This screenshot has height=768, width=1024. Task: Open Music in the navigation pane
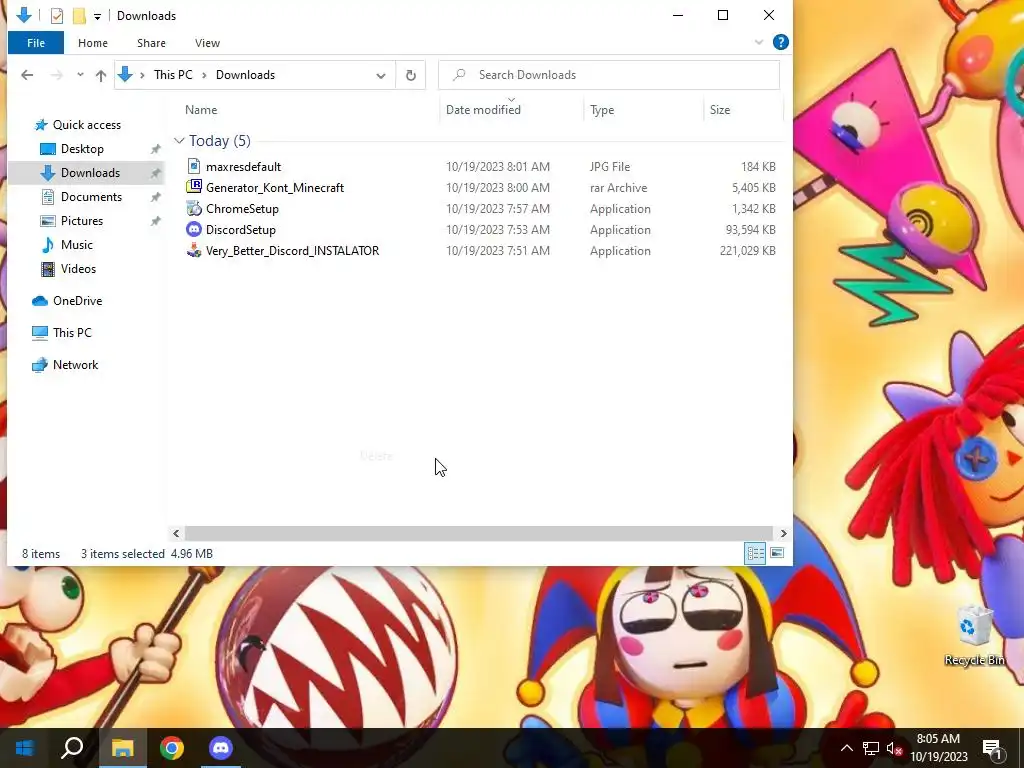[76, 245]
